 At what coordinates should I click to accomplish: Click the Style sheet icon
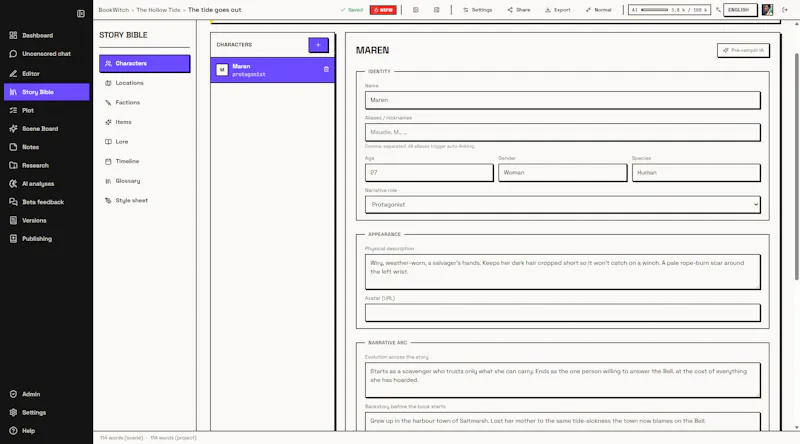[x=108, y=201]
